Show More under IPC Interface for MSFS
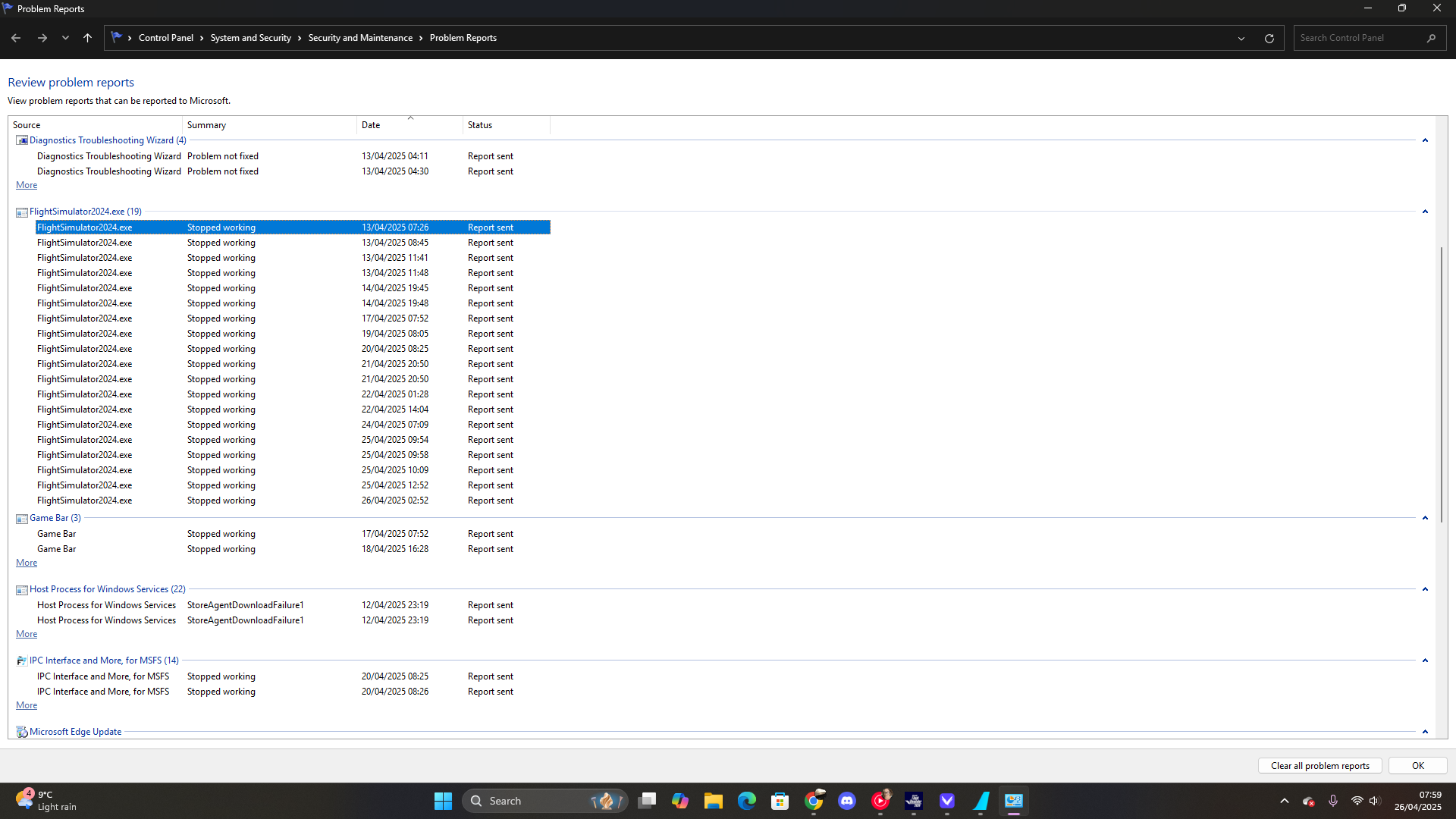The height and width of the screenshot is (819, 1456). click(x=27, y=705)
